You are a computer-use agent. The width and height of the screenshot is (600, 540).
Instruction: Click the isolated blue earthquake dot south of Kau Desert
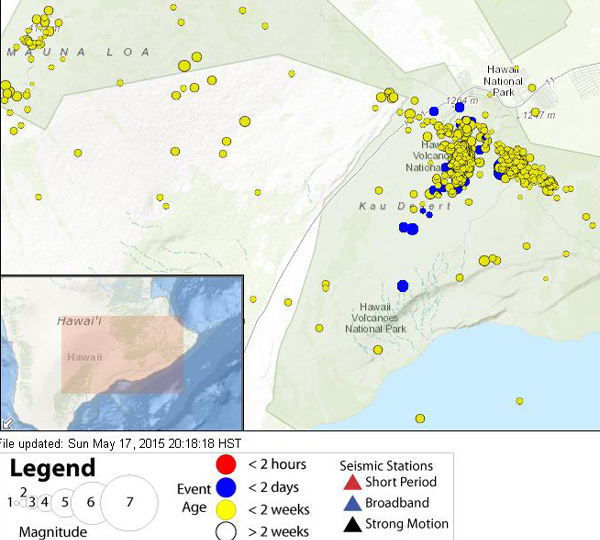coord(403,286)
